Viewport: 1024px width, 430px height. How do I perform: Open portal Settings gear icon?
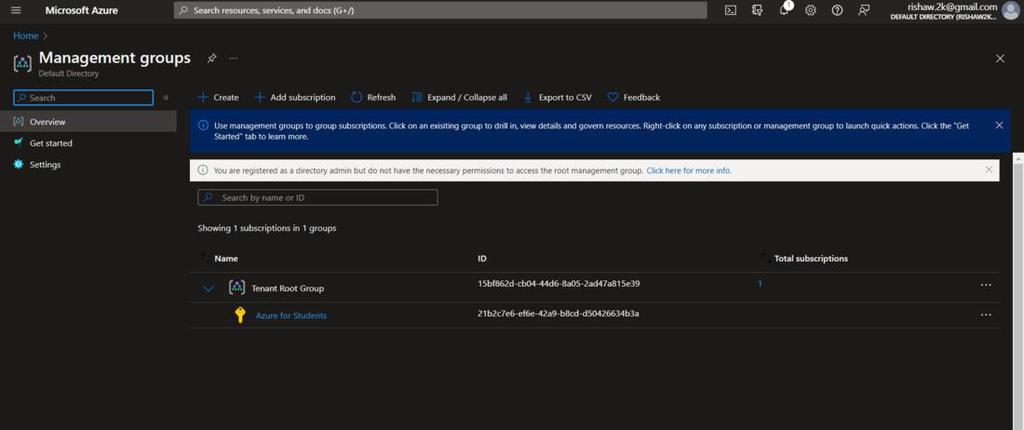810,10
